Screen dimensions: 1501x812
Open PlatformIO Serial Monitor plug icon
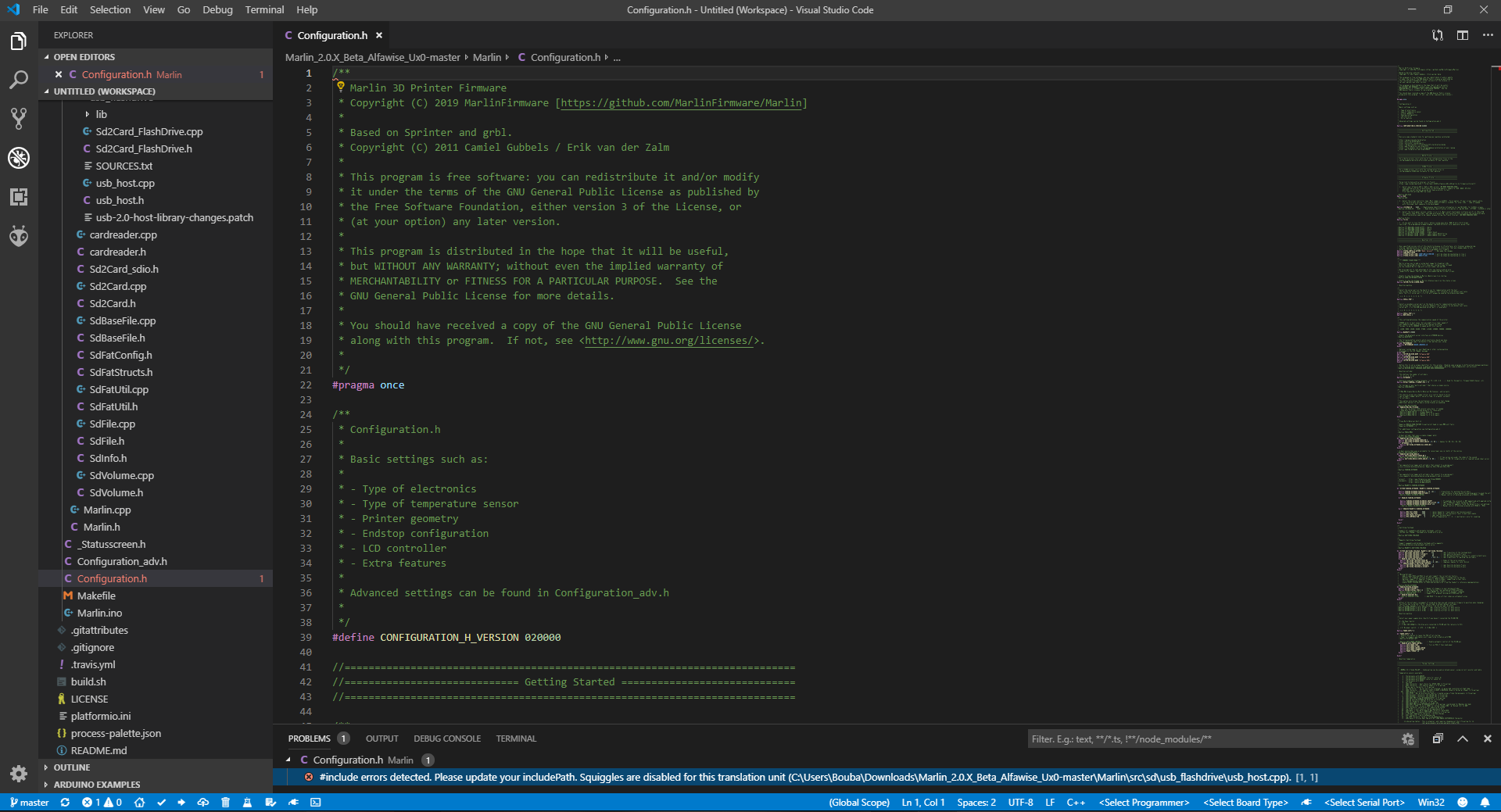[x=293, y=803]
